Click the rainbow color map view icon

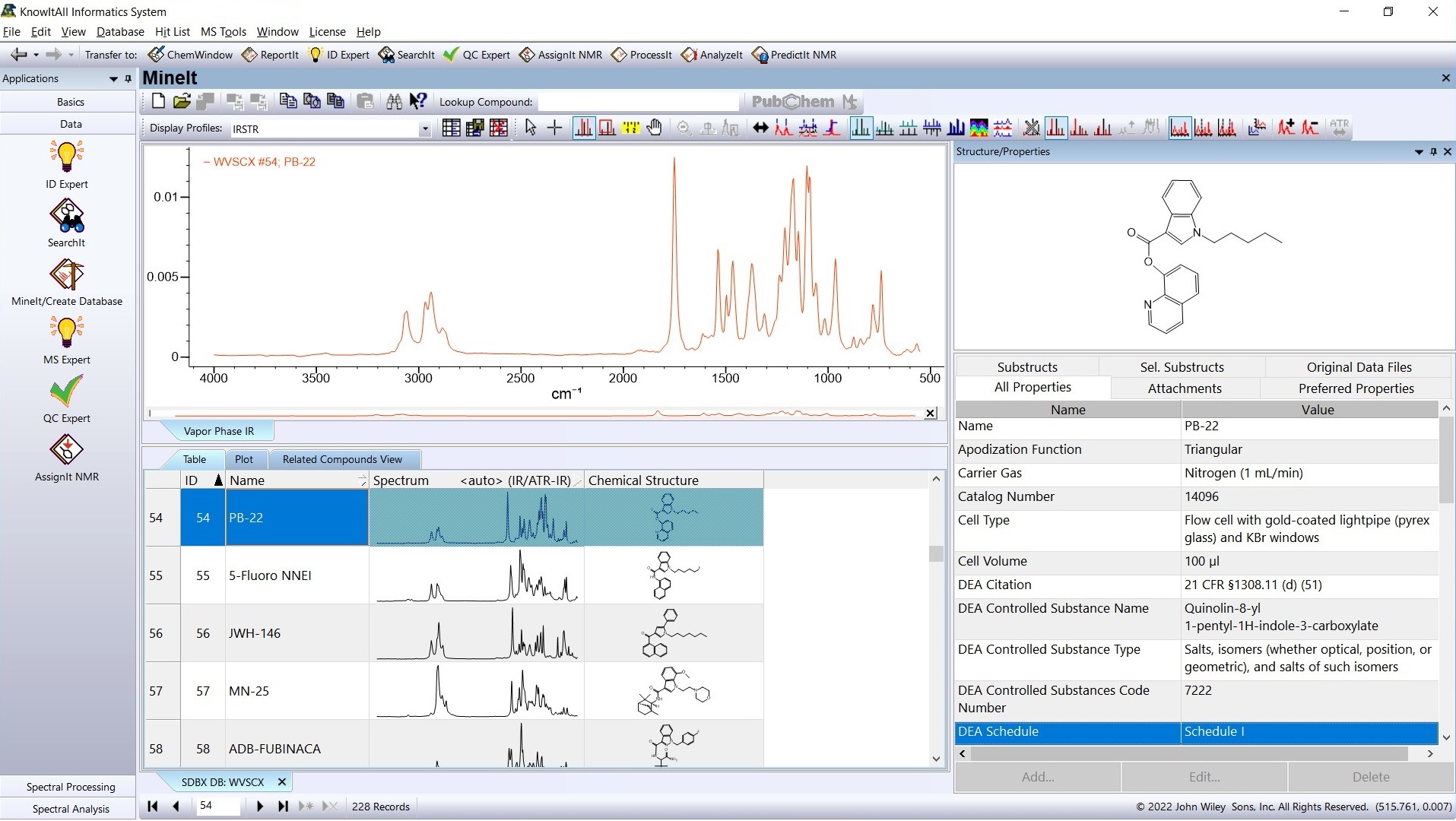point(979,128)
